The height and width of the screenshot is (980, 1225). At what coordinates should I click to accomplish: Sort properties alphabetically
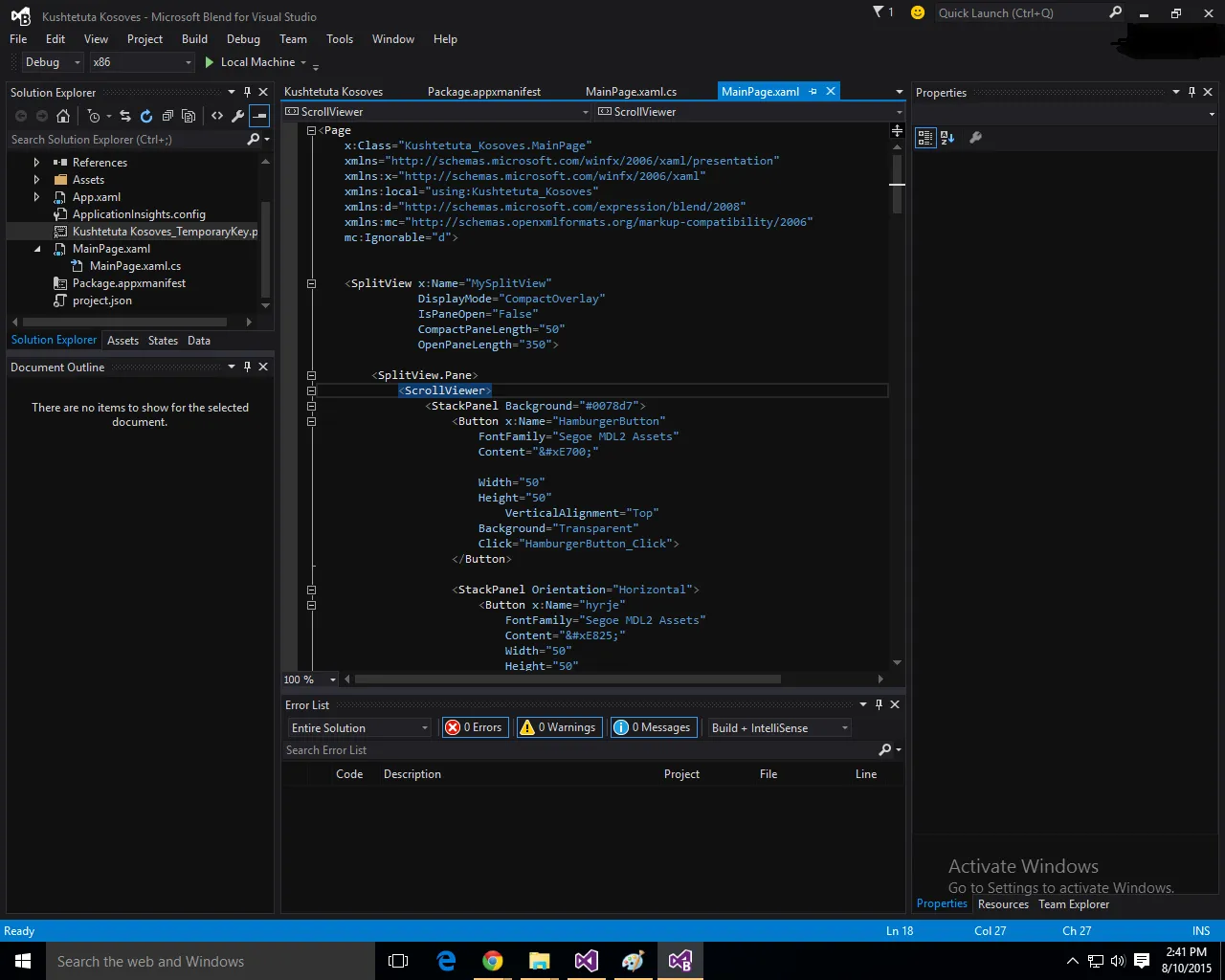(947, 138)
